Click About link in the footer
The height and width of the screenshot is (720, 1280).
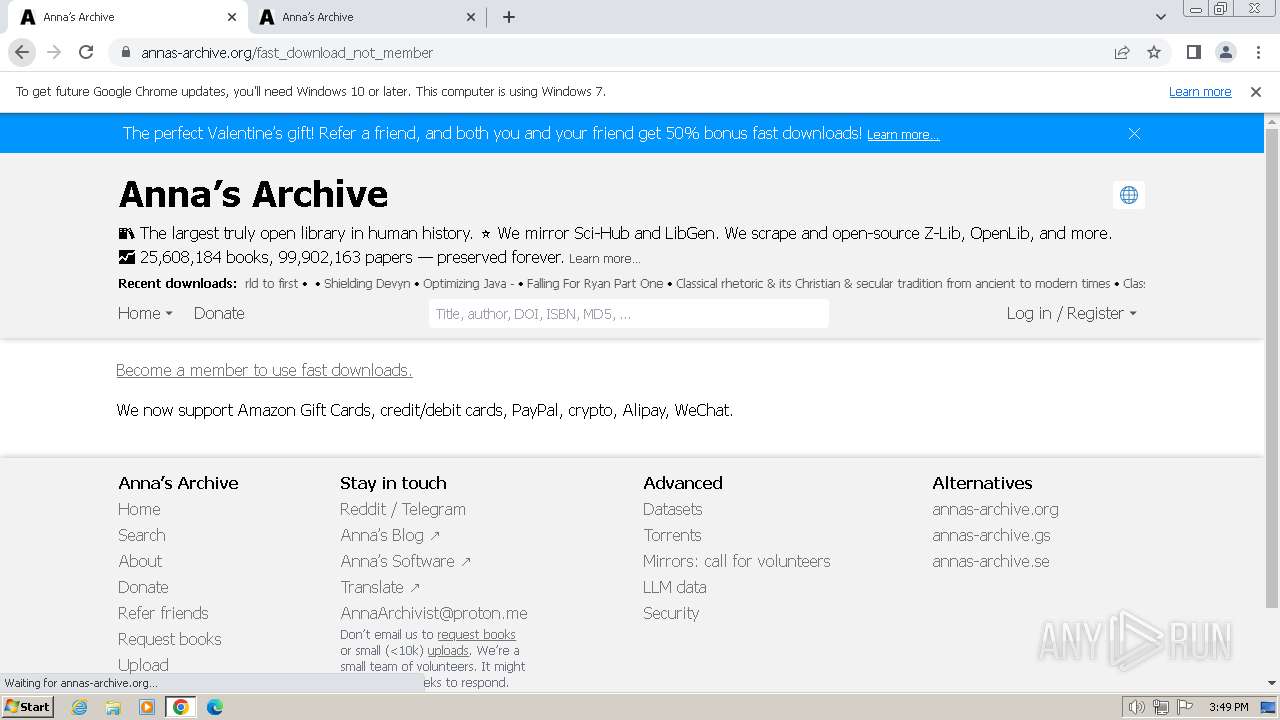pyautogui.click(x=140, y=561)
